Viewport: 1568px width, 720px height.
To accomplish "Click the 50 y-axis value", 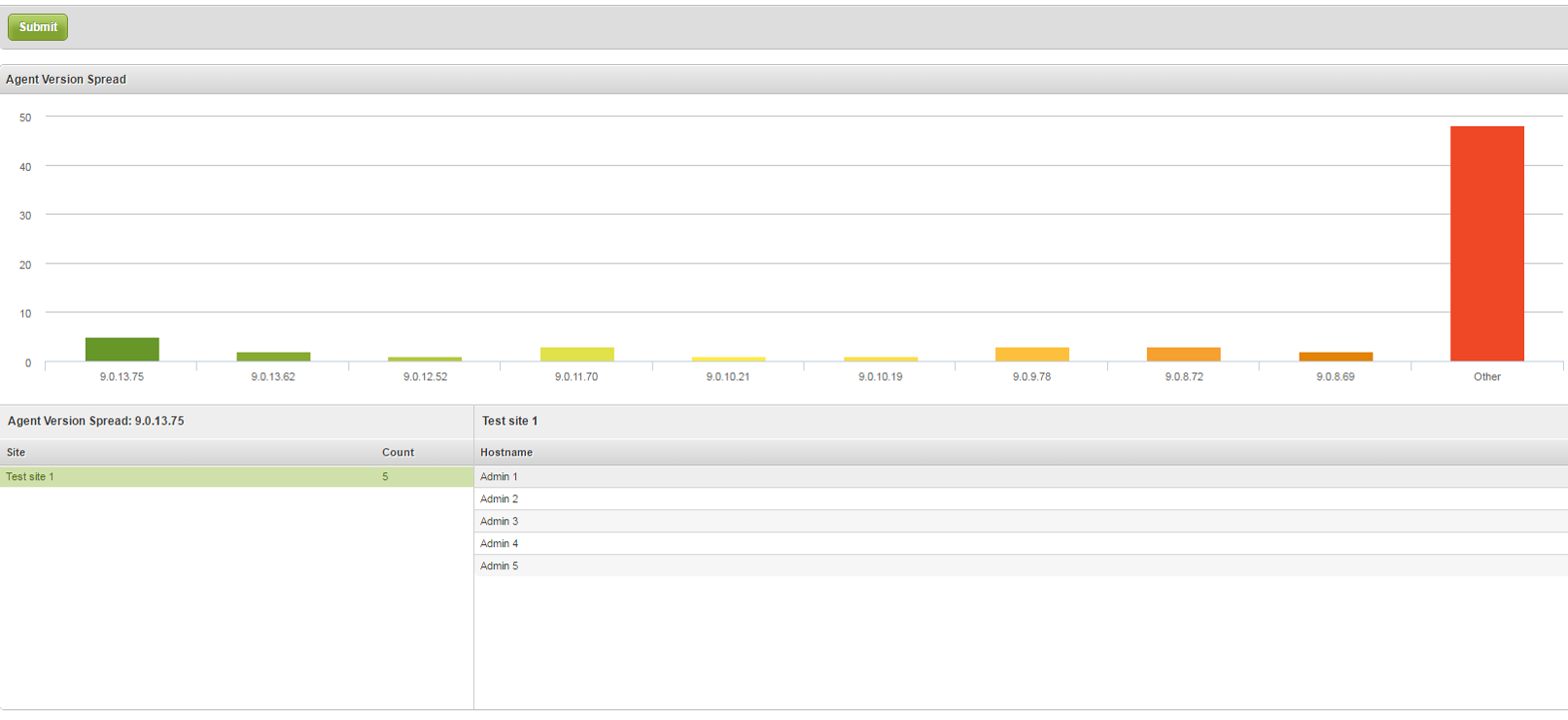I will click(x=25, y=118).
